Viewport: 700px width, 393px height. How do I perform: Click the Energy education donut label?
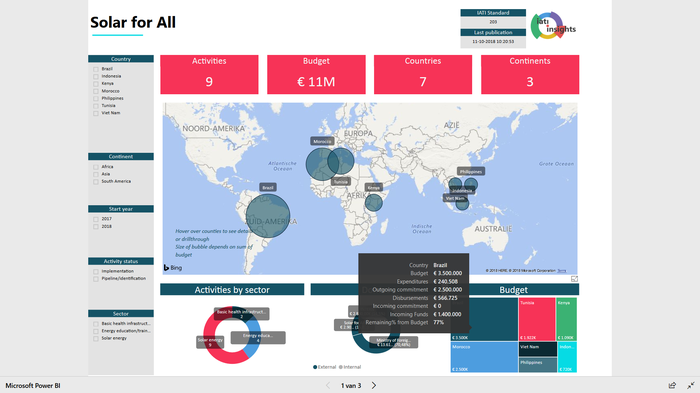tap(258, 338)
